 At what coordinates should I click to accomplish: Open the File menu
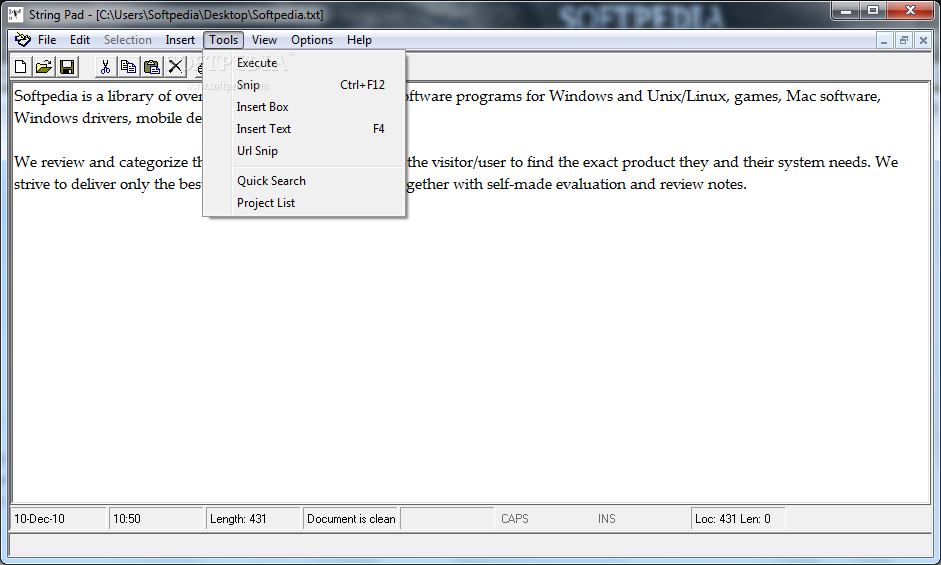tap(47, 40)
